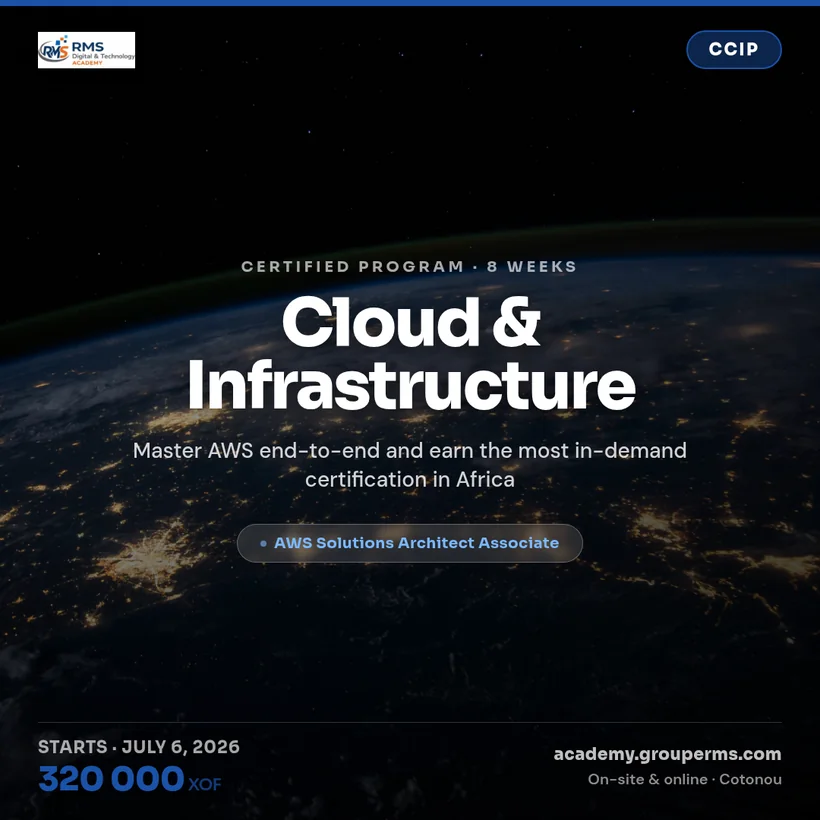This screenshot has height=820, width=820.
Task: Click the RMS Digital & Technology Academy logo
Action: [x=86, y=50]
